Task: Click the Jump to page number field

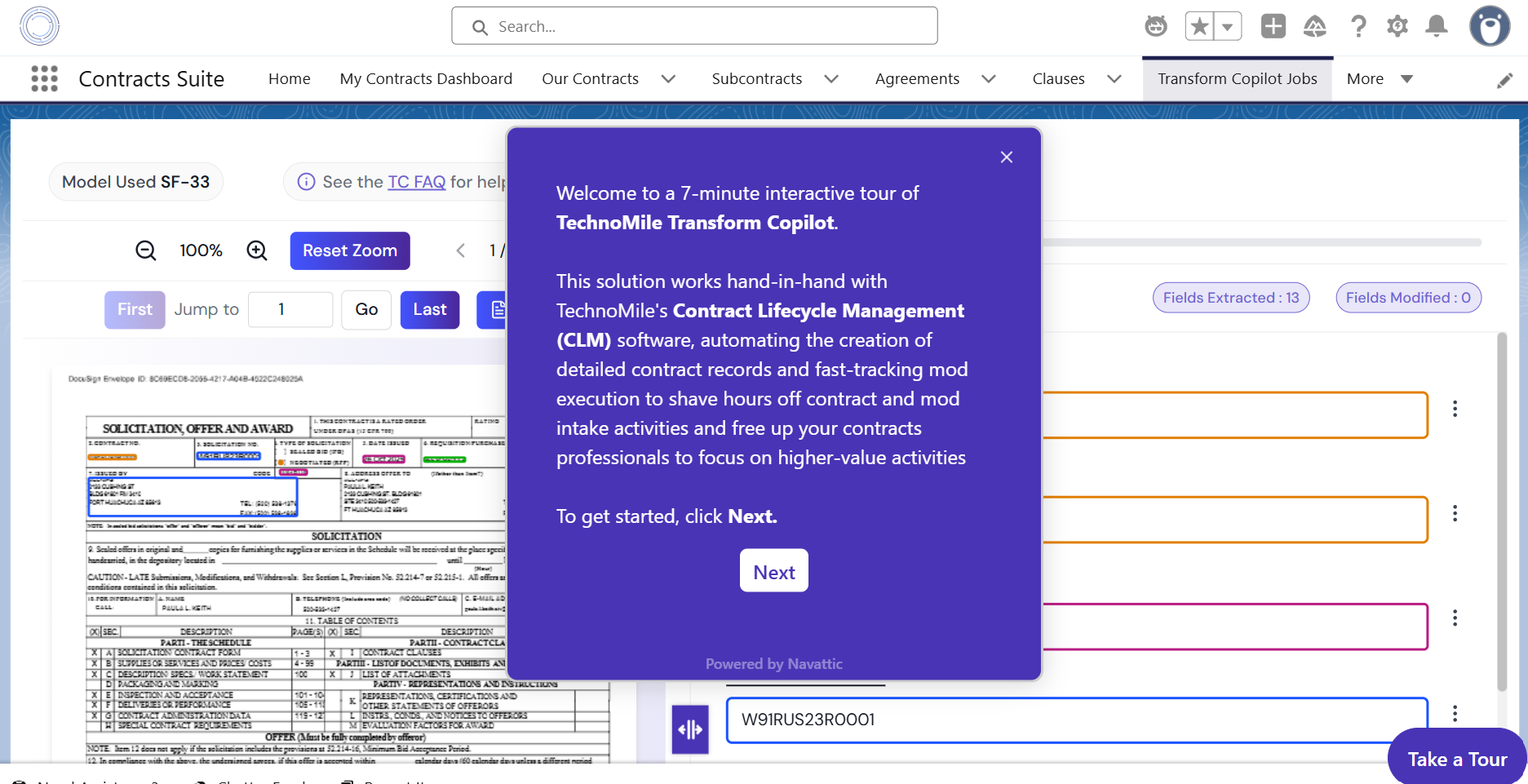Action: coord(290,310)
